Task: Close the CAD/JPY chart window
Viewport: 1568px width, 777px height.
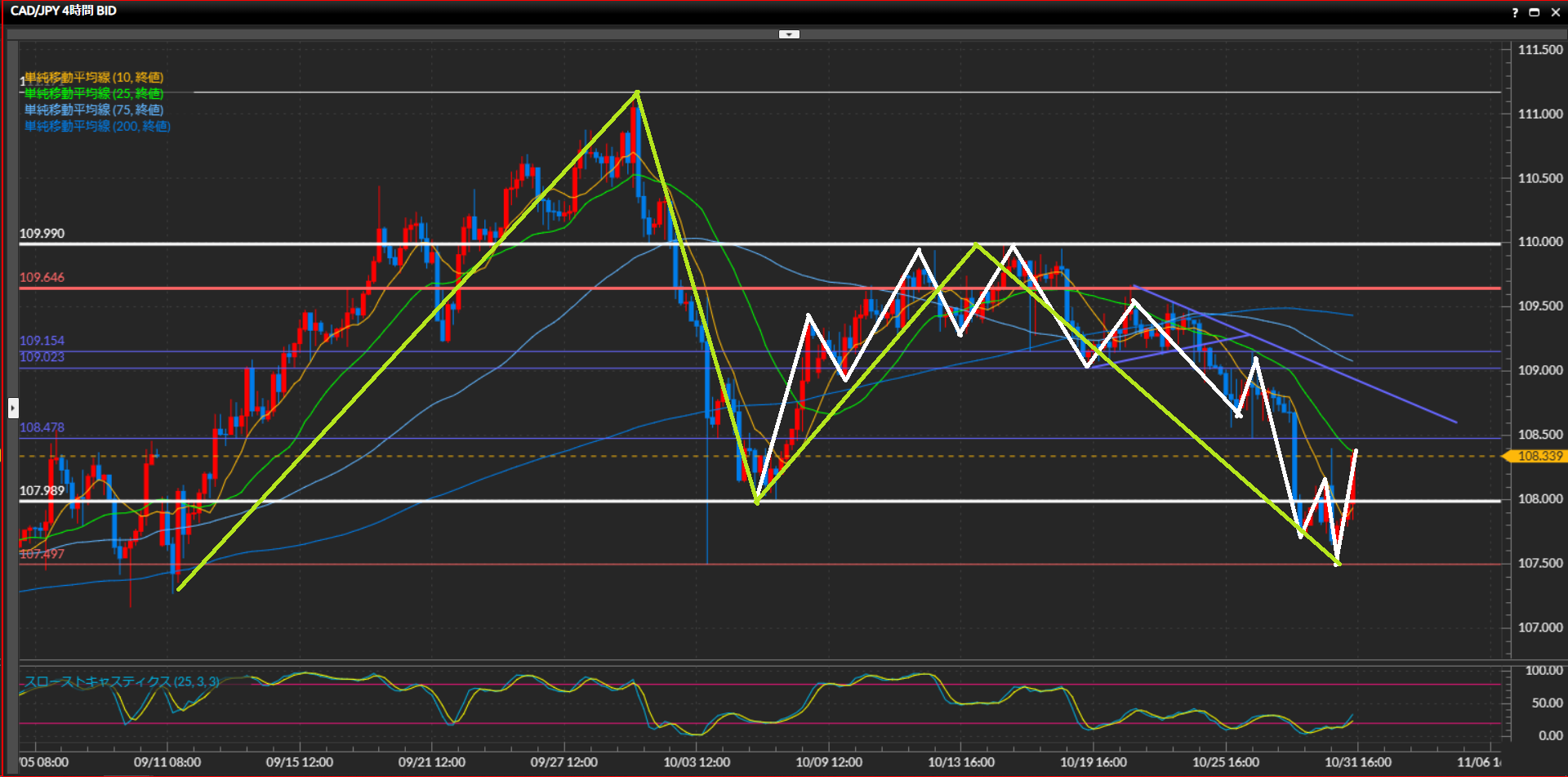Action: [1555, 12]
